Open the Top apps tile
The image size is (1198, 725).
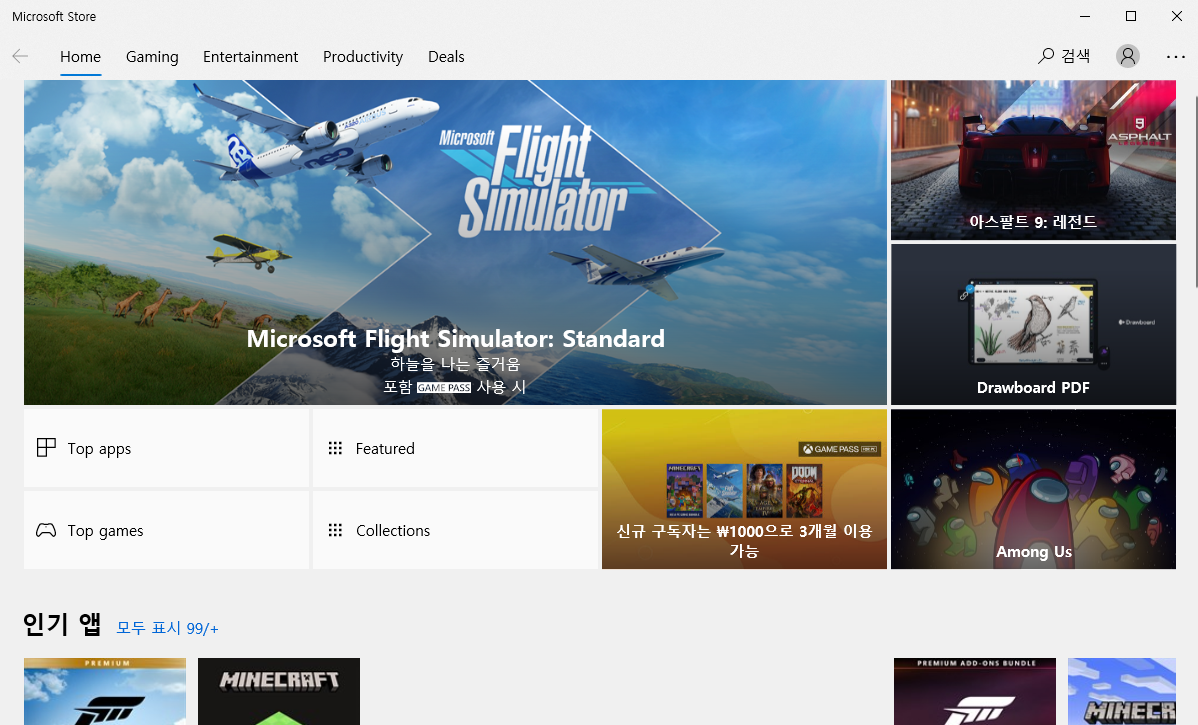tap(167, 448)
